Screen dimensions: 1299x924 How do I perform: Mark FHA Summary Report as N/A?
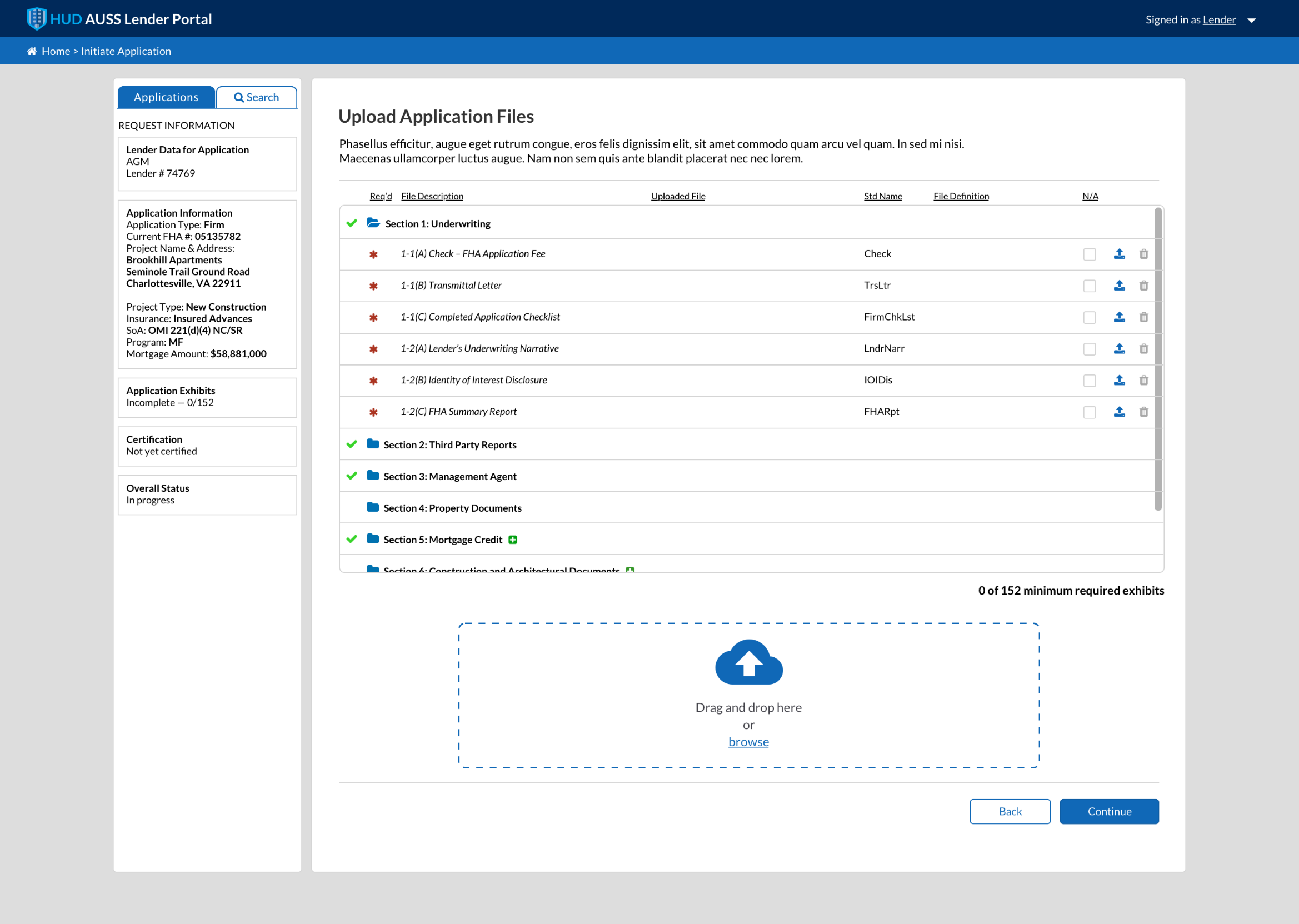[1089, 412]
